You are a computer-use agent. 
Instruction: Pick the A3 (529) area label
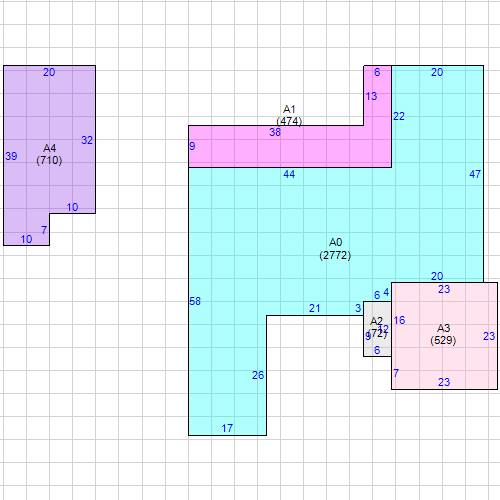443,334
